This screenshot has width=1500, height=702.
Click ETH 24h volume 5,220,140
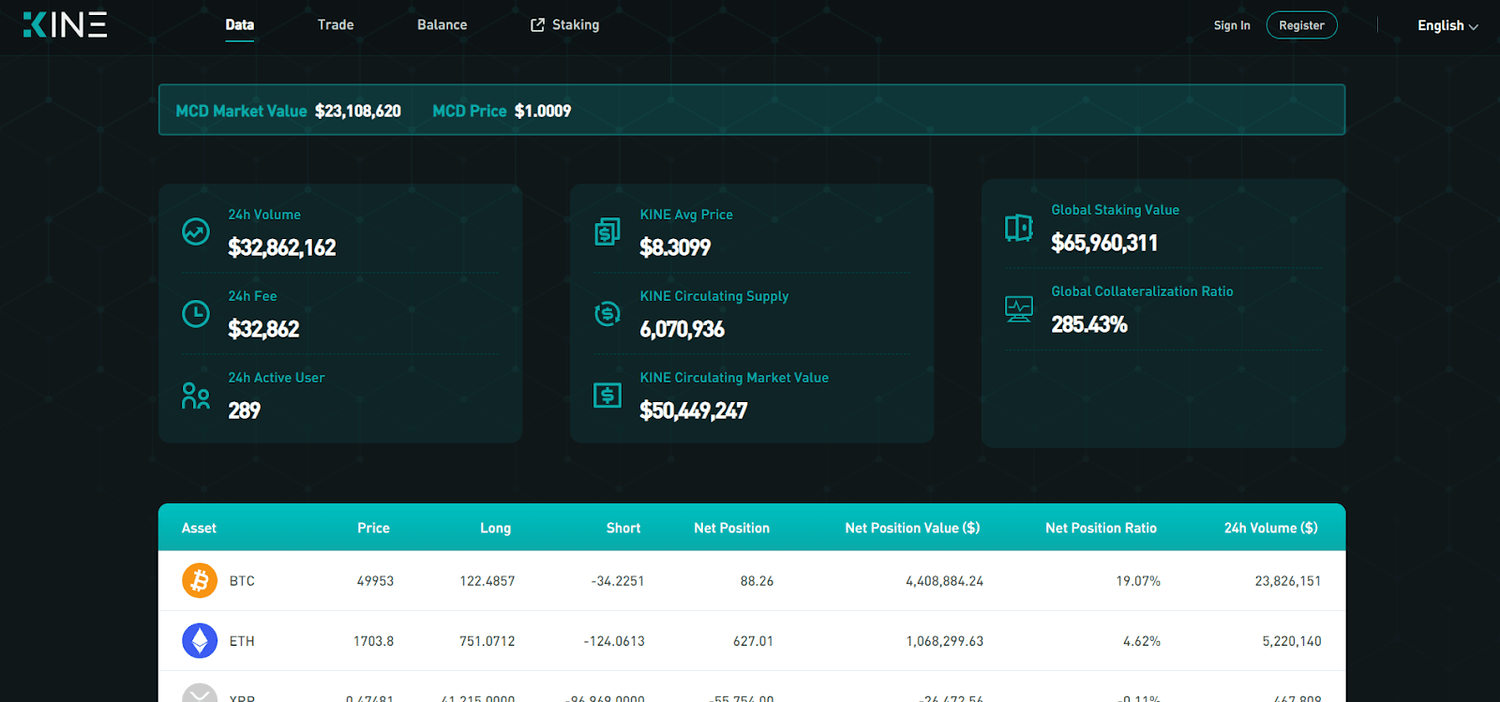click(x=1291, y=641)
